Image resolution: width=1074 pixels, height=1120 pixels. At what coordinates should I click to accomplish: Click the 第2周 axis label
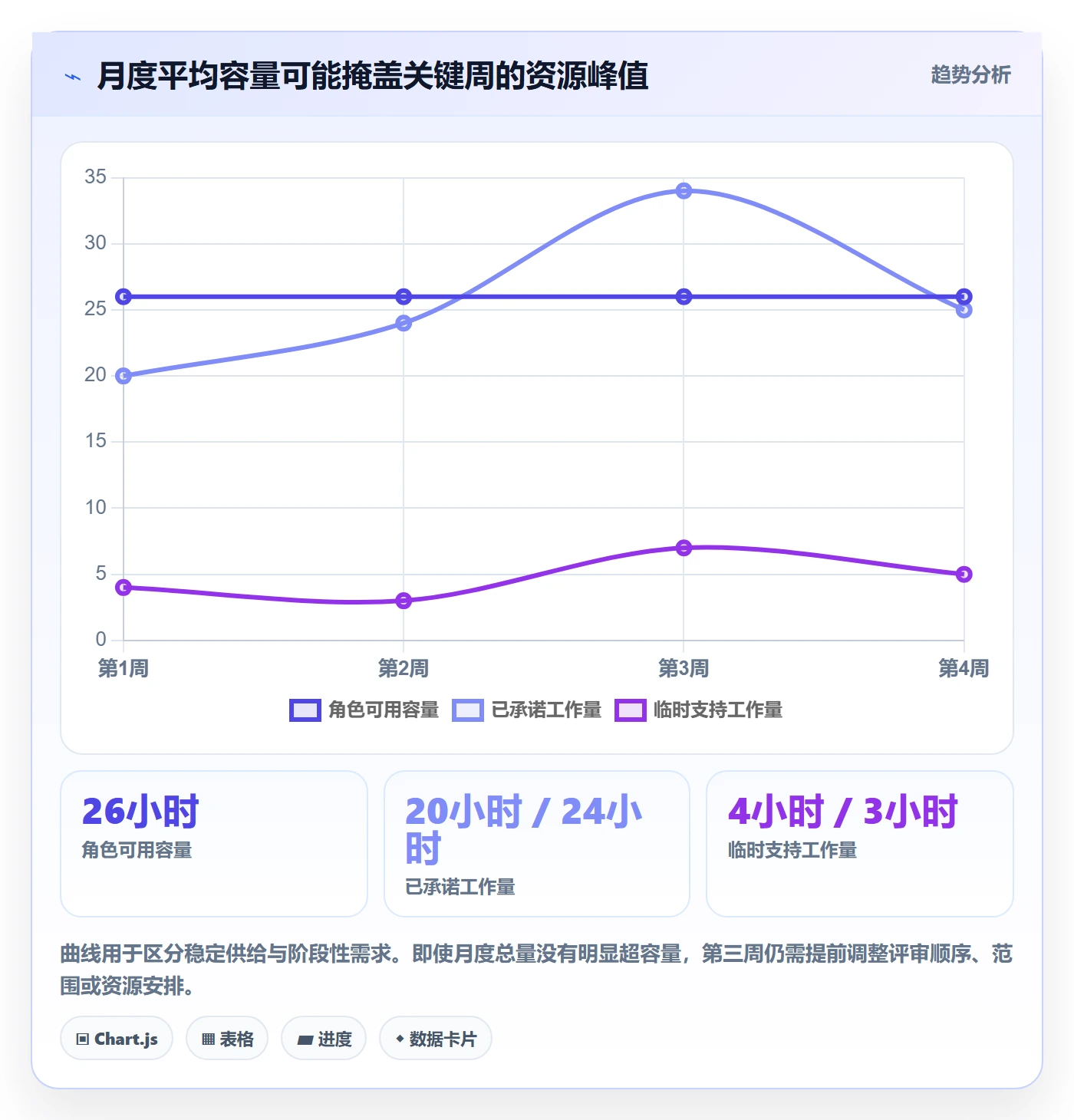point(404,668)
